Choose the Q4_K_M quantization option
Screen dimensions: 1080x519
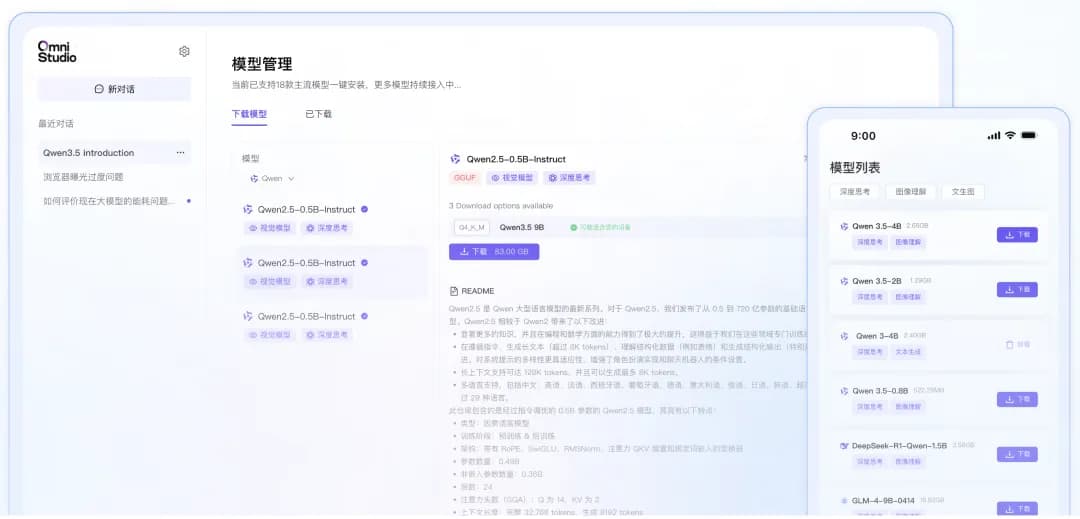point(472,227)
